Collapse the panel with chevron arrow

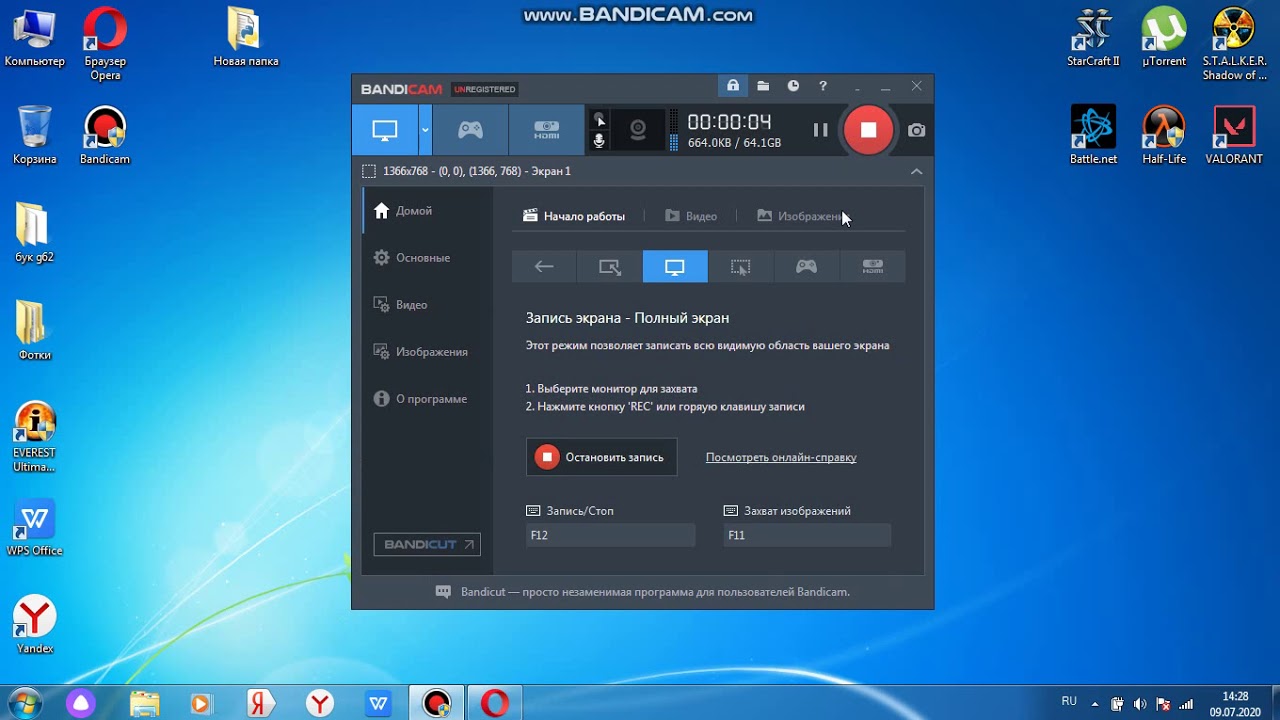[x=916, y=171]
